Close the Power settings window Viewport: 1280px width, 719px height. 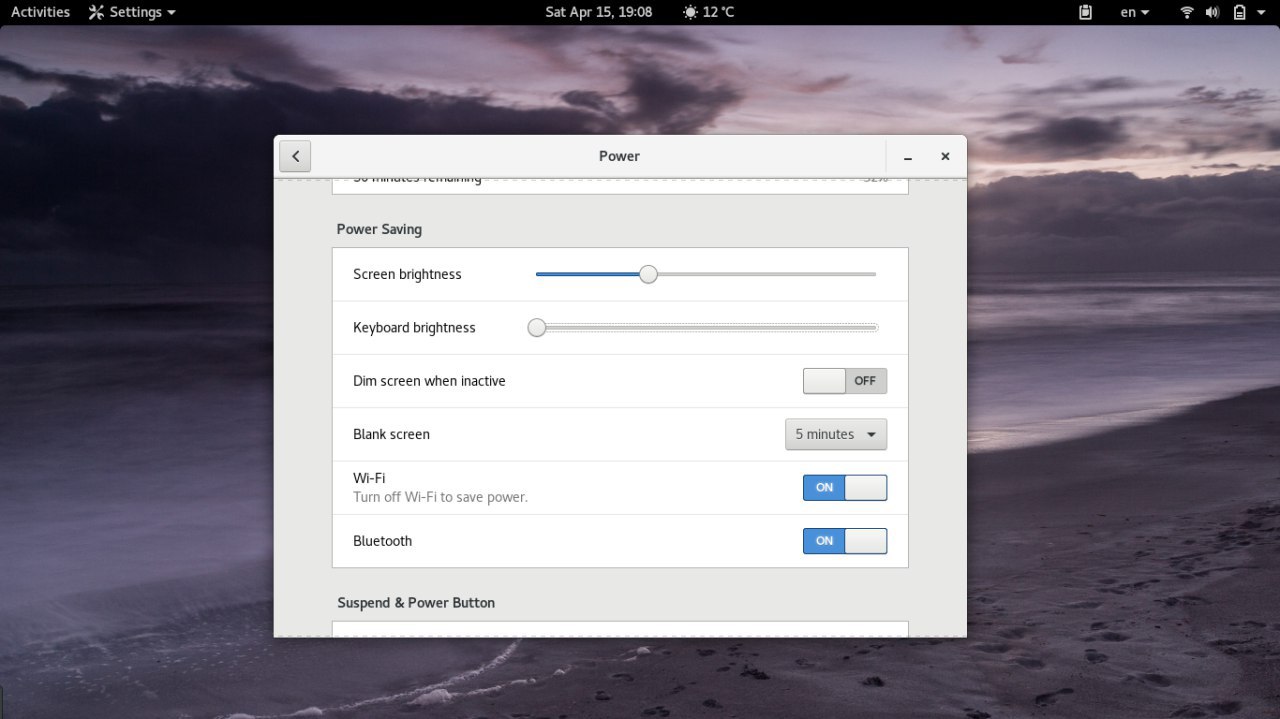point(945,156)
